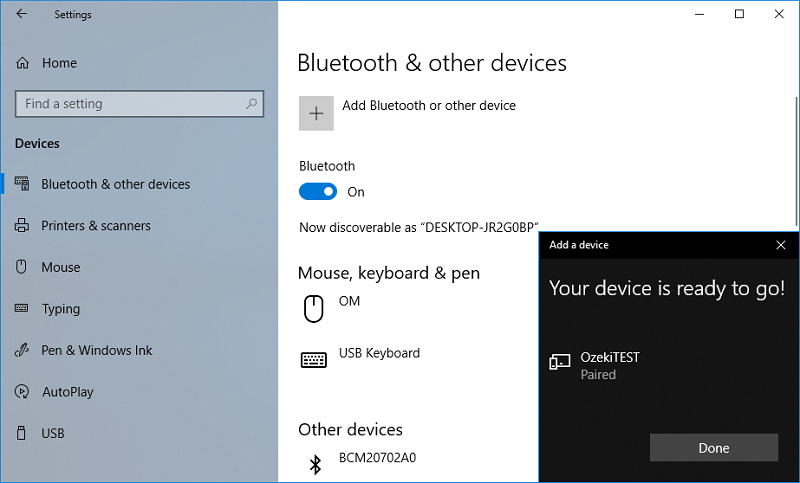Click the Find a setting field
The width and height of the screenshot is (800, 483).
139,104
